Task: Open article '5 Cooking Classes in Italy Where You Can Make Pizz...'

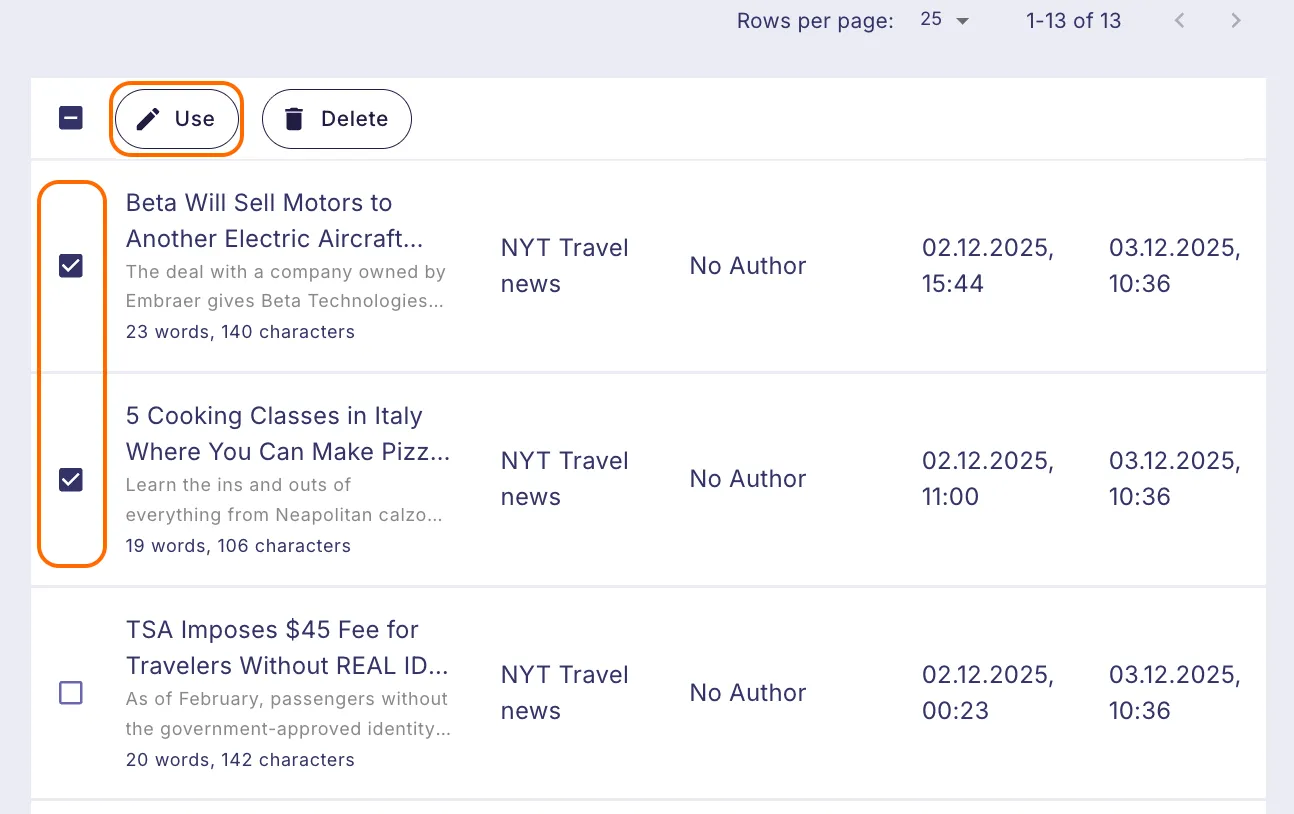Action: (288, 434)
